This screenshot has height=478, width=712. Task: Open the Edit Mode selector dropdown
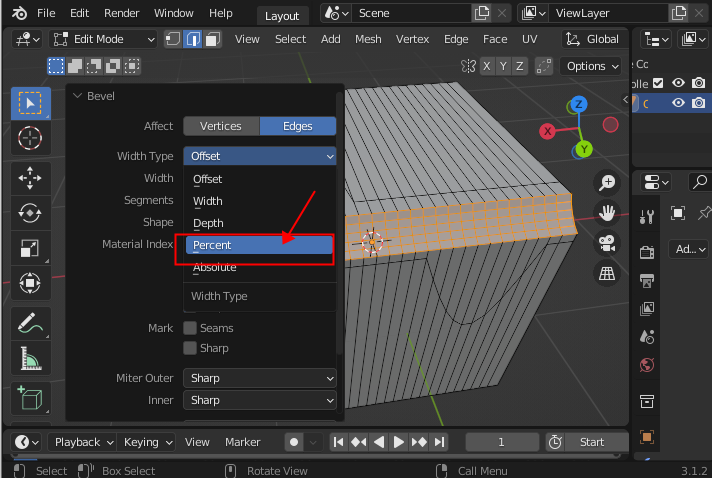(x=102, y=39)
